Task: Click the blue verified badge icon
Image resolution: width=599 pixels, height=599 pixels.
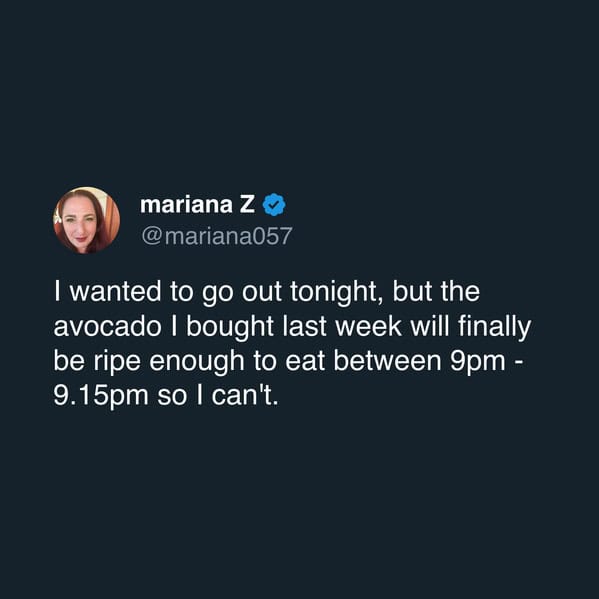Action: pos(274,205)
